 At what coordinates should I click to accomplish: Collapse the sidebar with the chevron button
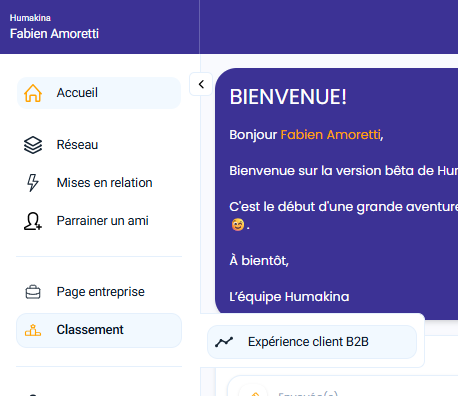point(201,84)
